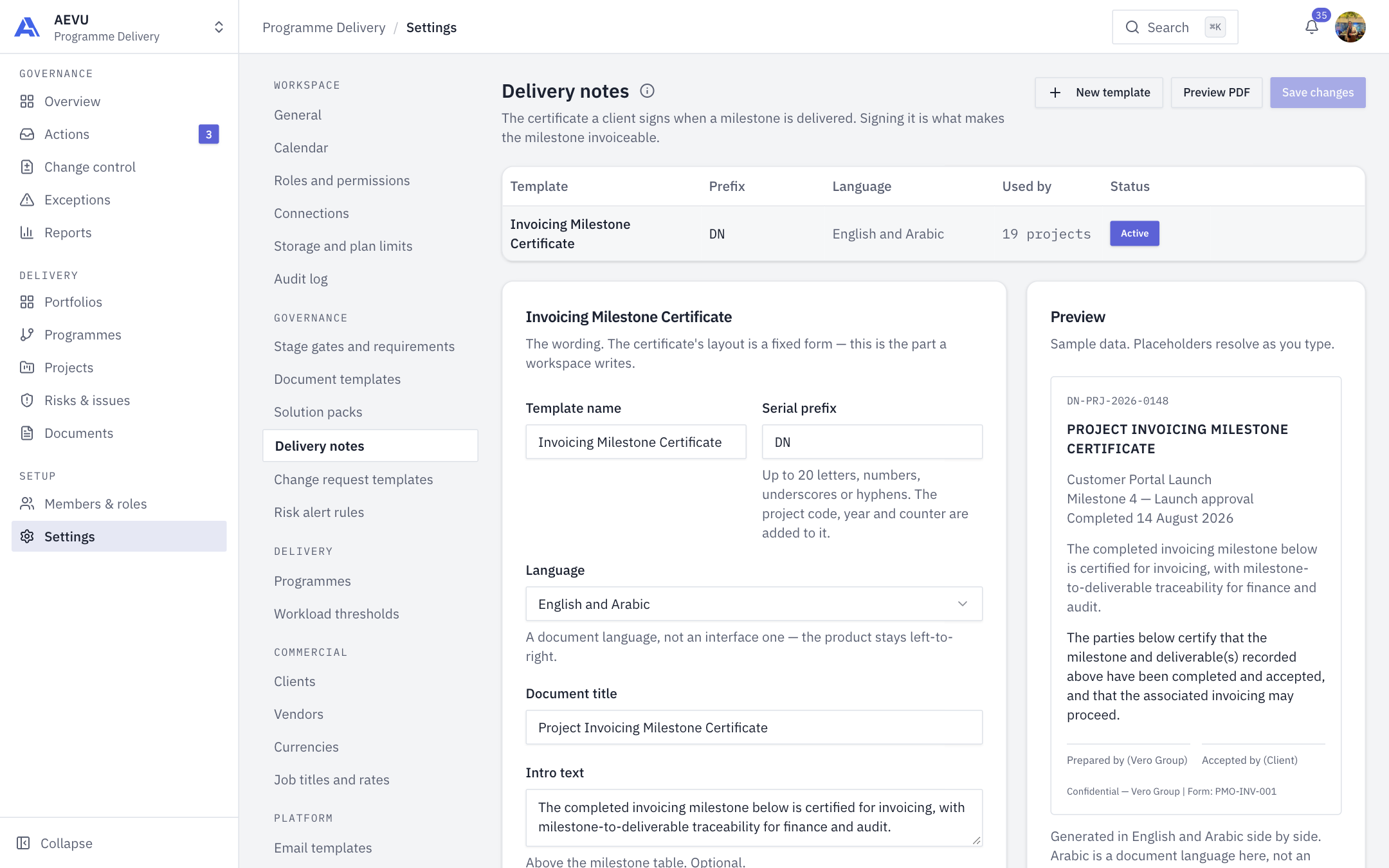Open Roles and permissions settings
The image size is (1389, 868).
point(342,181)
